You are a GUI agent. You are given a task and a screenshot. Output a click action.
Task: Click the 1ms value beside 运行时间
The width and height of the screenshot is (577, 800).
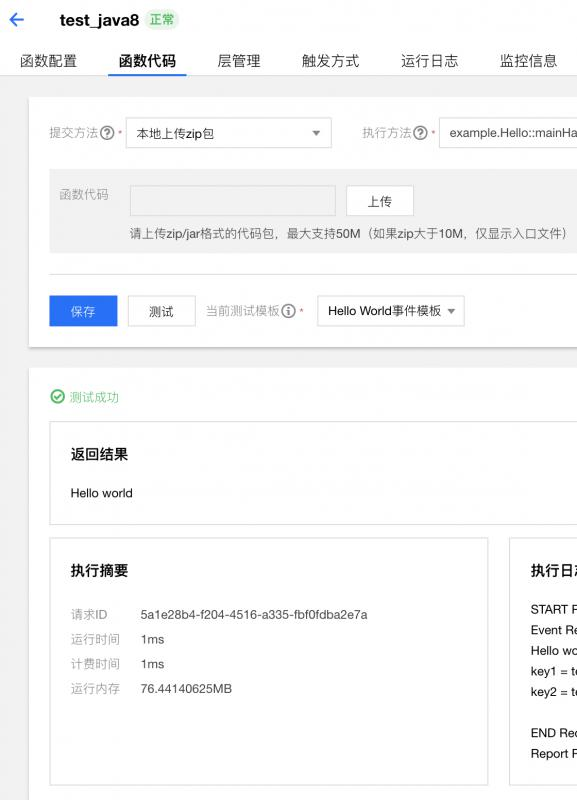coord(153,639)
